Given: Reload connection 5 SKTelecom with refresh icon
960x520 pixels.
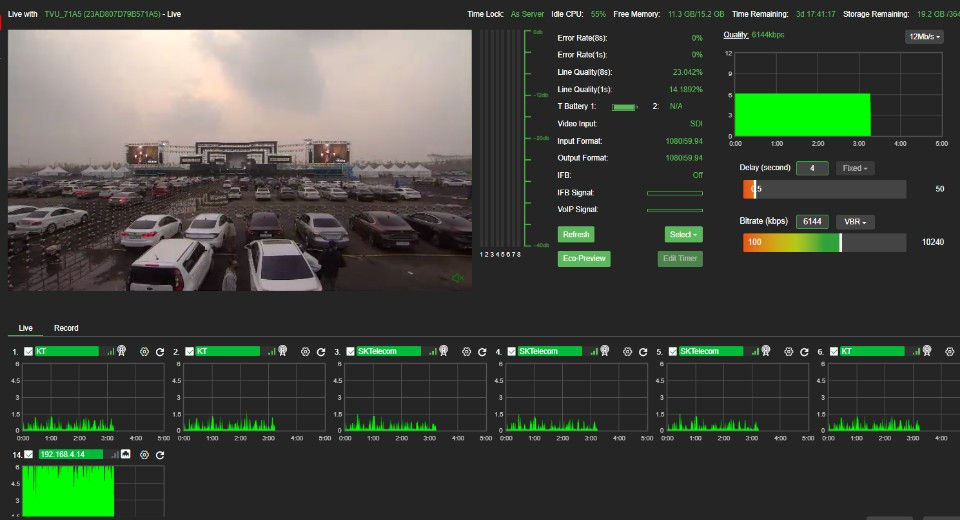Looking at the screenshot, I should (804, 352).
